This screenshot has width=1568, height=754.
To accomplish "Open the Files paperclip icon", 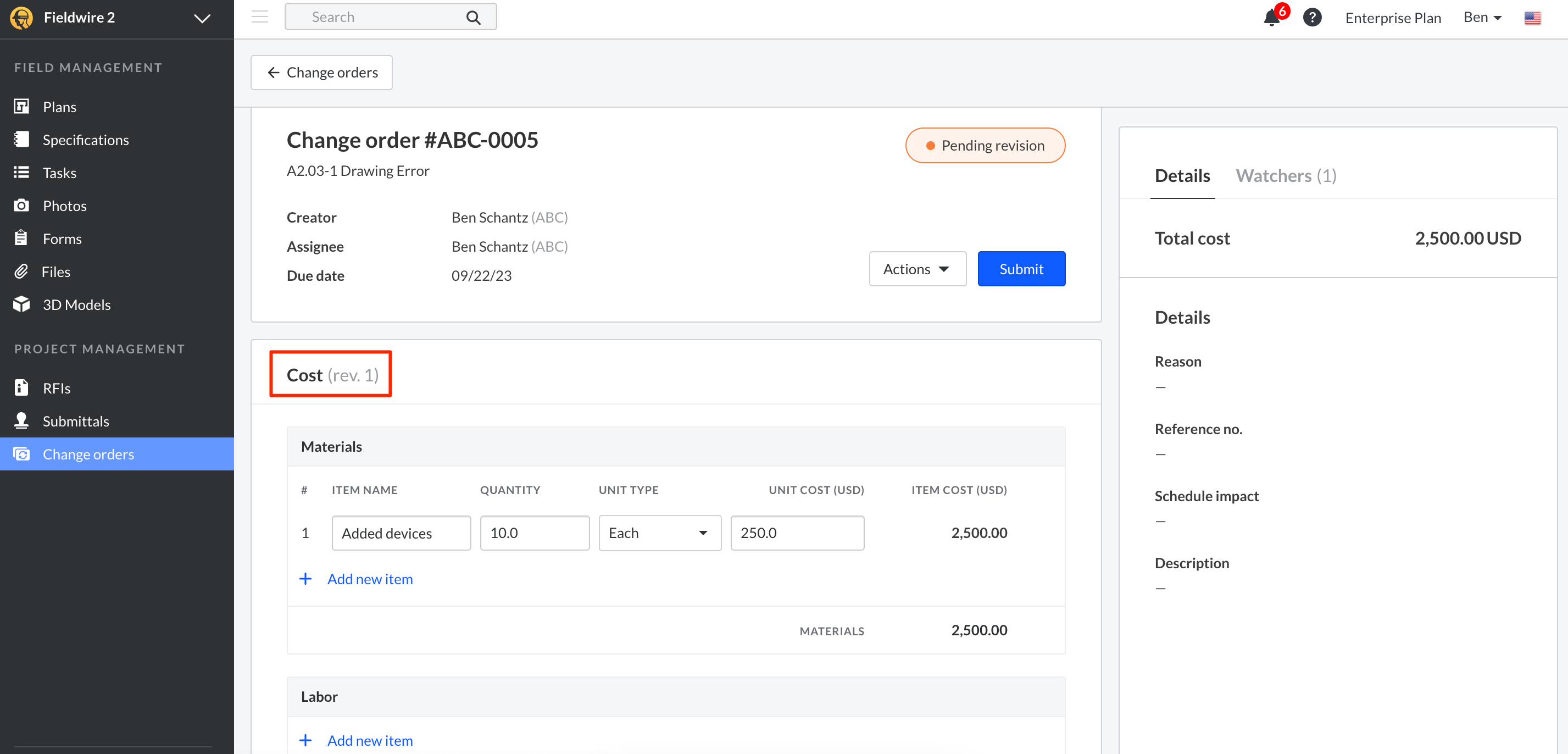I will pyautogui.click(x=21, y=271).
